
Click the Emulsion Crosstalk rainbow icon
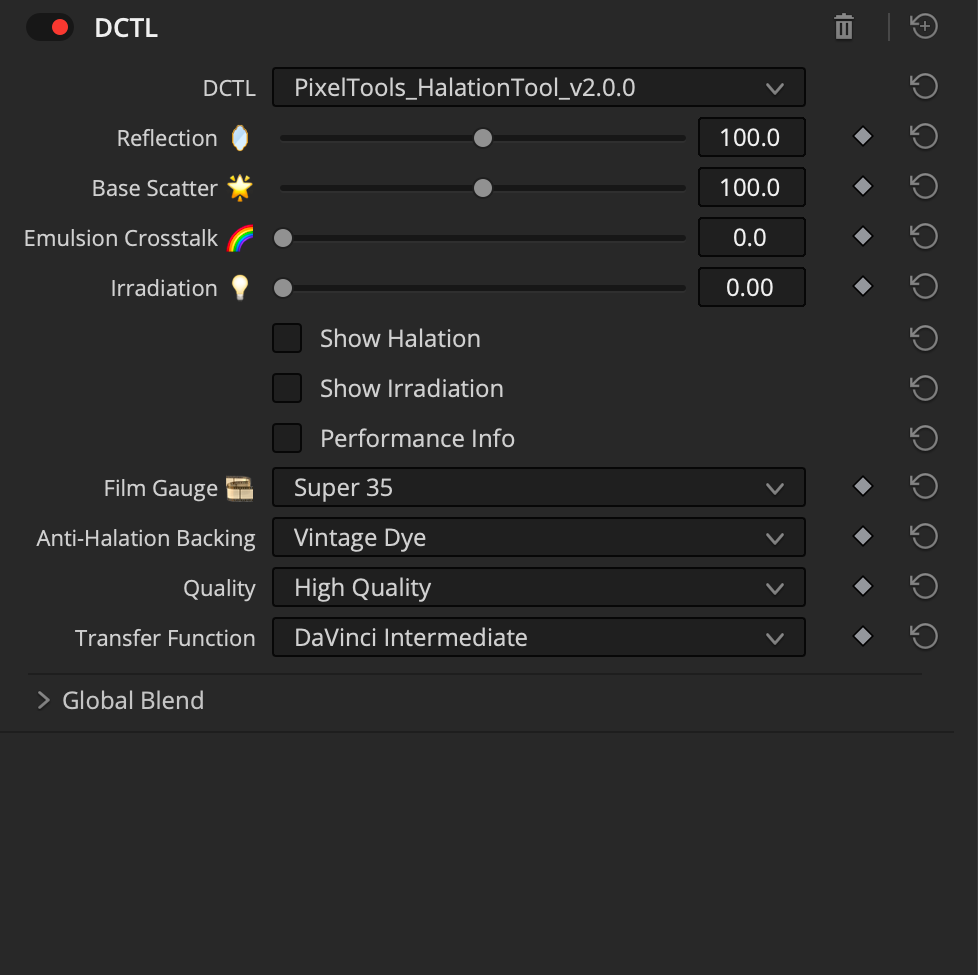240,238
